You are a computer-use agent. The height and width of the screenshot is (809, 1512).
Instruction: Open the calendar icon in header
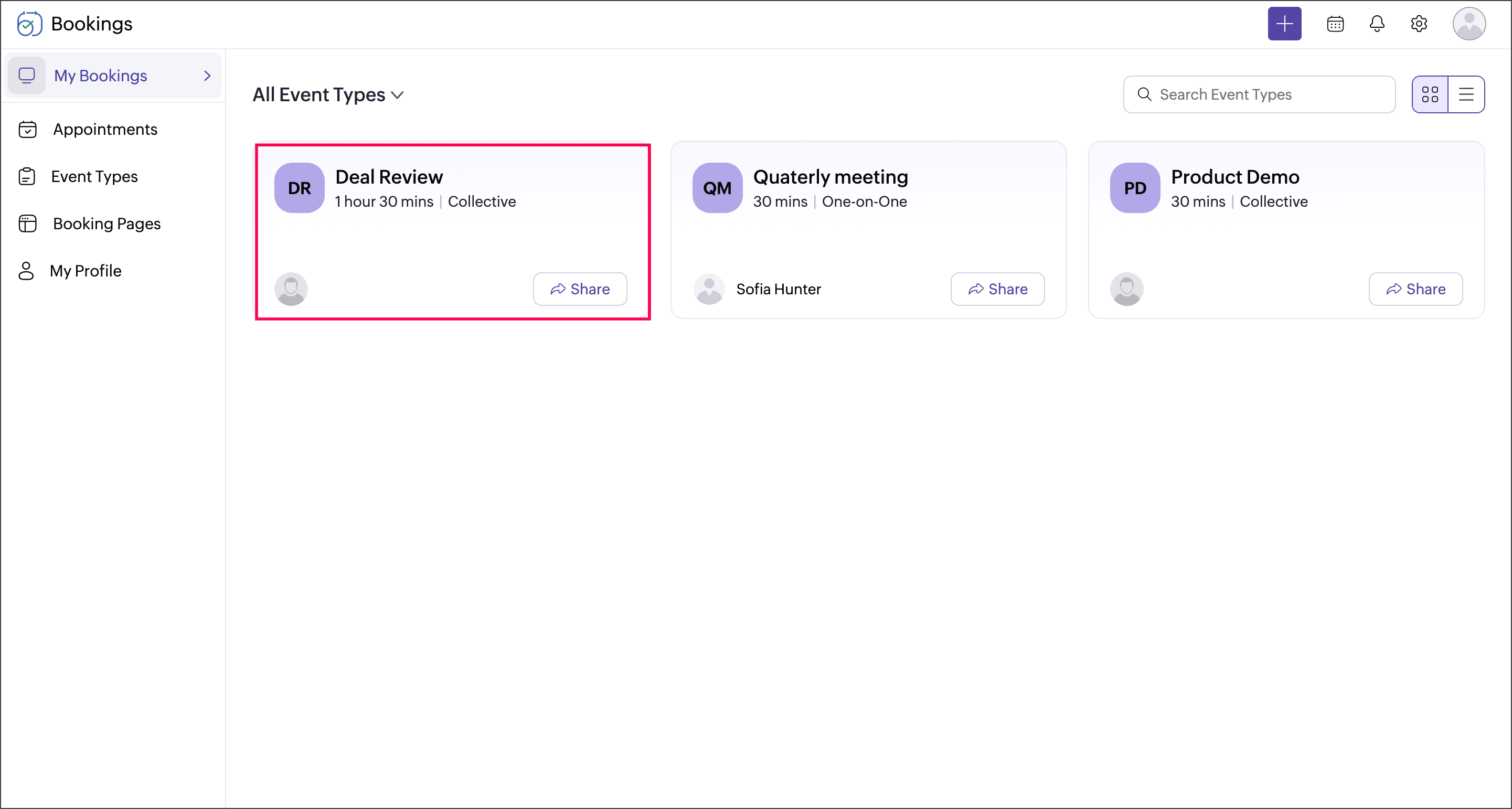(x=1335, y=24)
